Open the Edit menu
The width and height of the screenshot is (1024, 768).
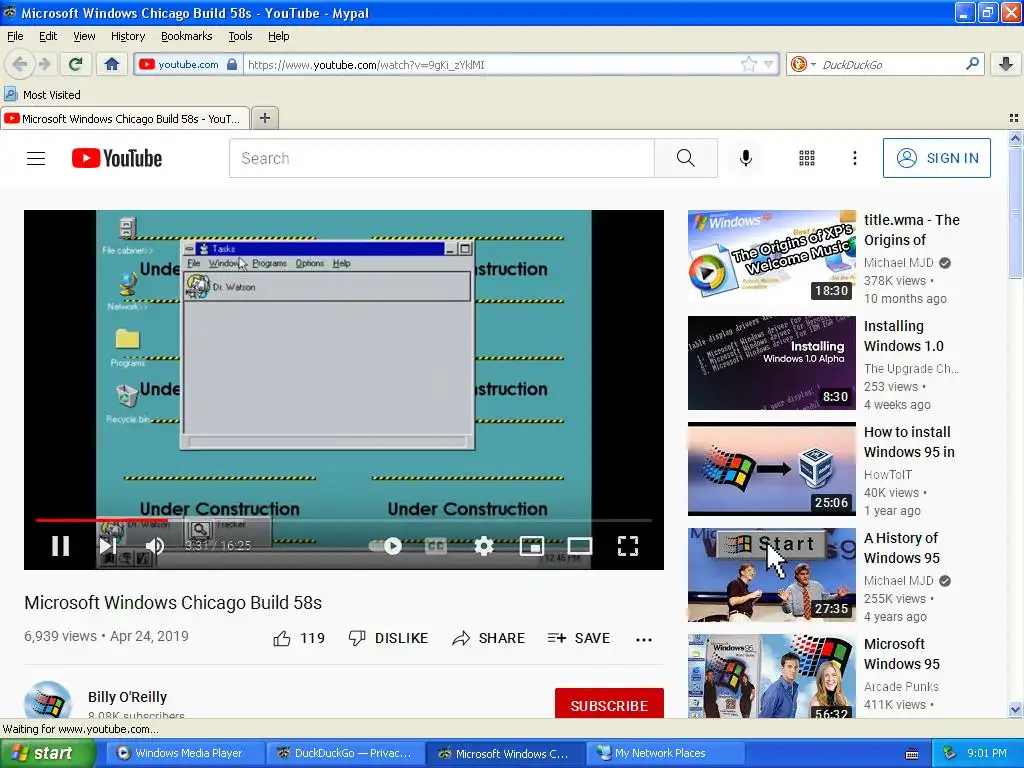tap(48, 36)
